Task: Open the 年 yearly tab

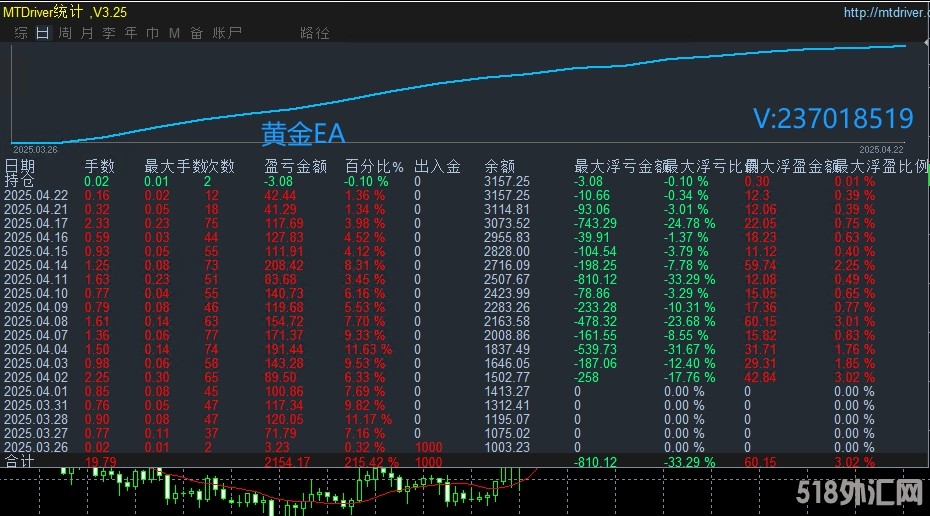Action: coord(131,33)
